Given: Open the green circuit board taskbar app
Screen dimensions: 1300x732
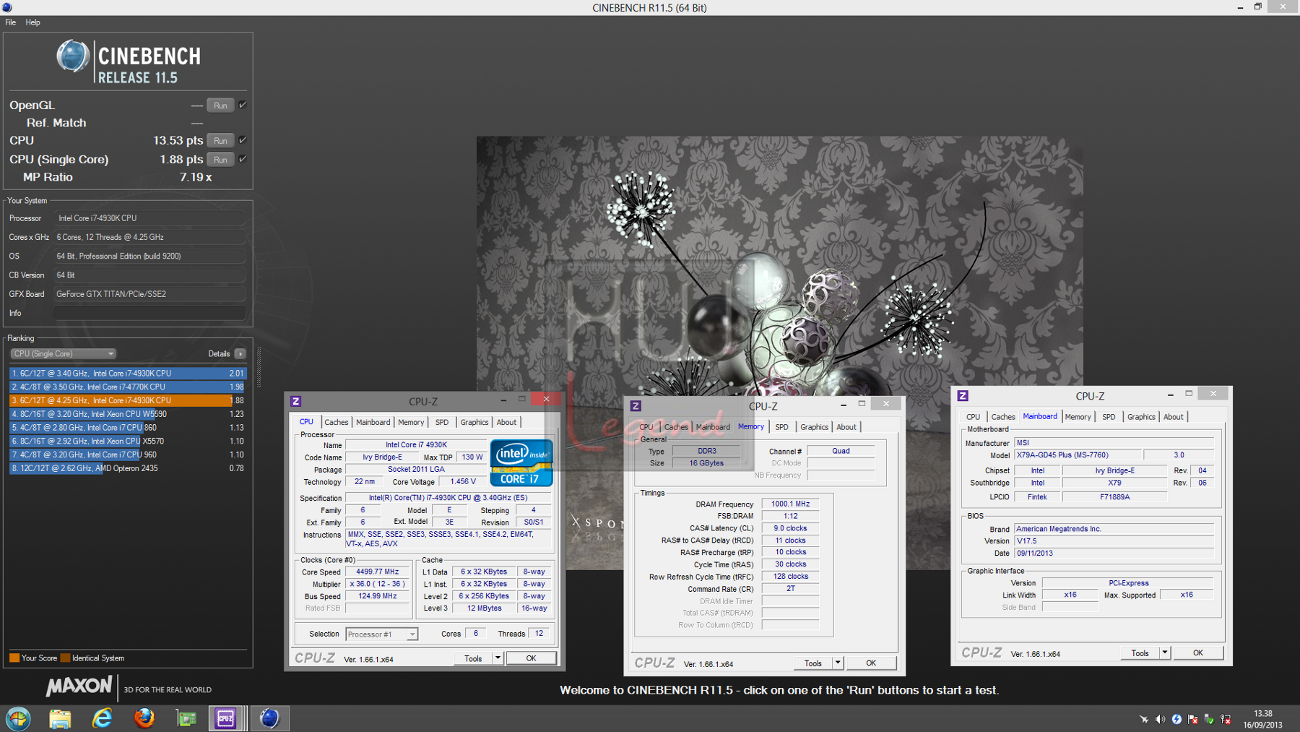Looking at the screenshot, I should coord(186,718).
